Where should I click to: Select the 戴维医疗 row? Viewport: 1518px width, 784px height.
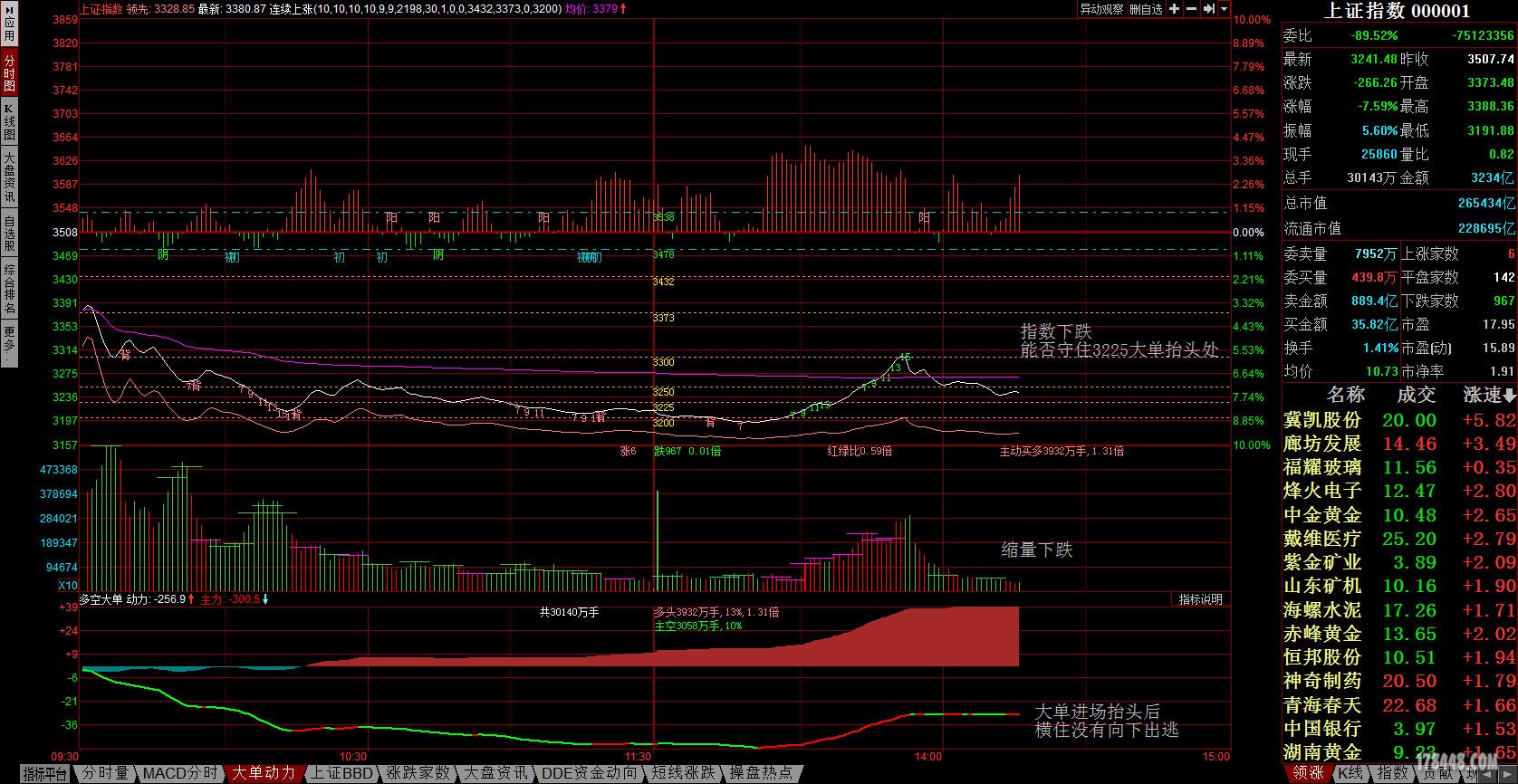coord(1399,539)
